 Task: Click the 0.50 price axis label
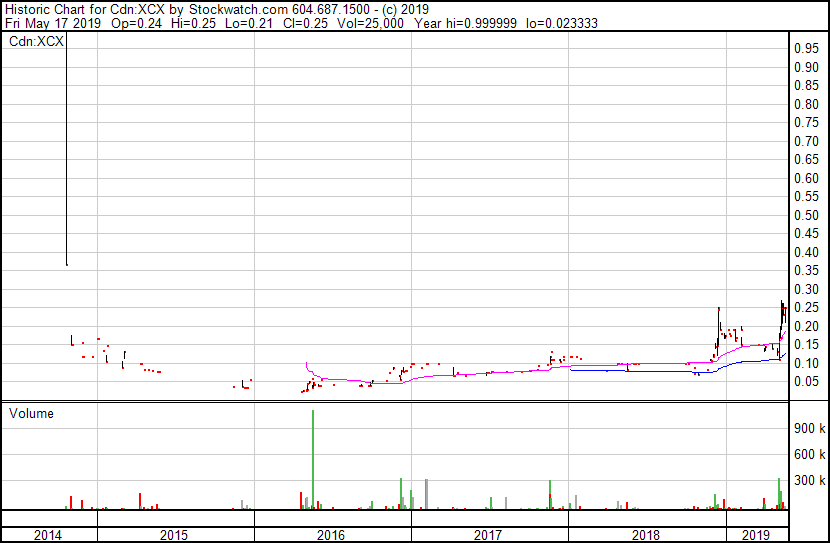(x=806, y=215)
